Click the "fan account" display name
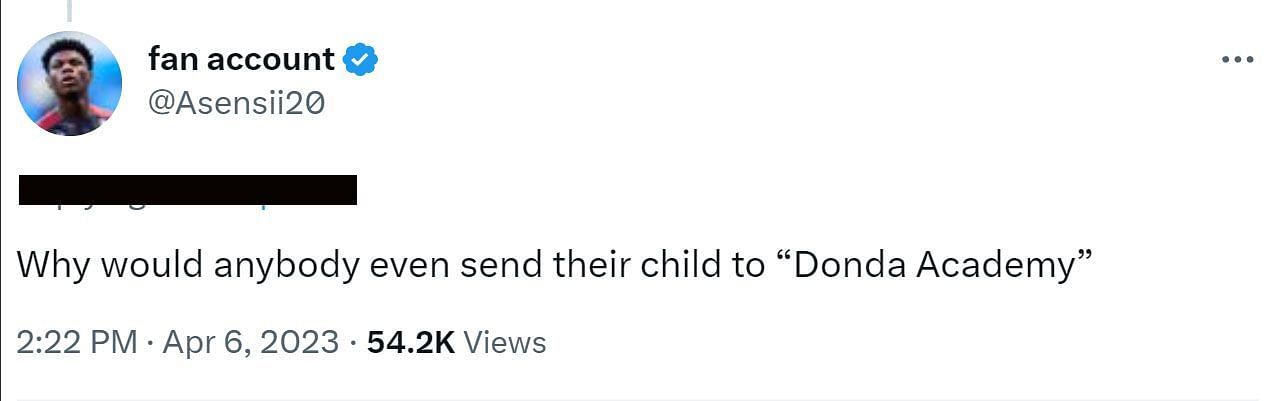Viewport: 1268px width, 401px height. (x=240, y=60)
